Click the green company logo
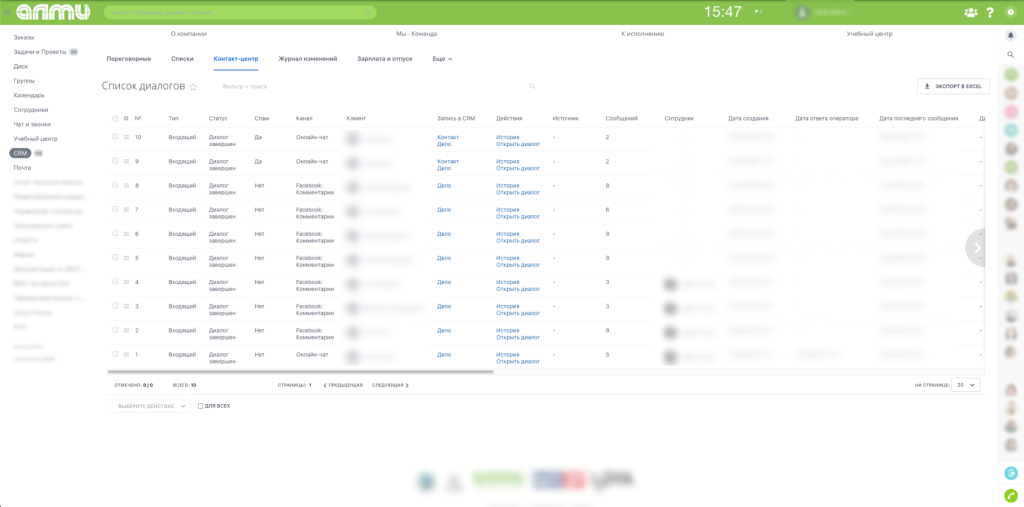Viewport: 1024px width, 507px height. click(x=53, y=12)
